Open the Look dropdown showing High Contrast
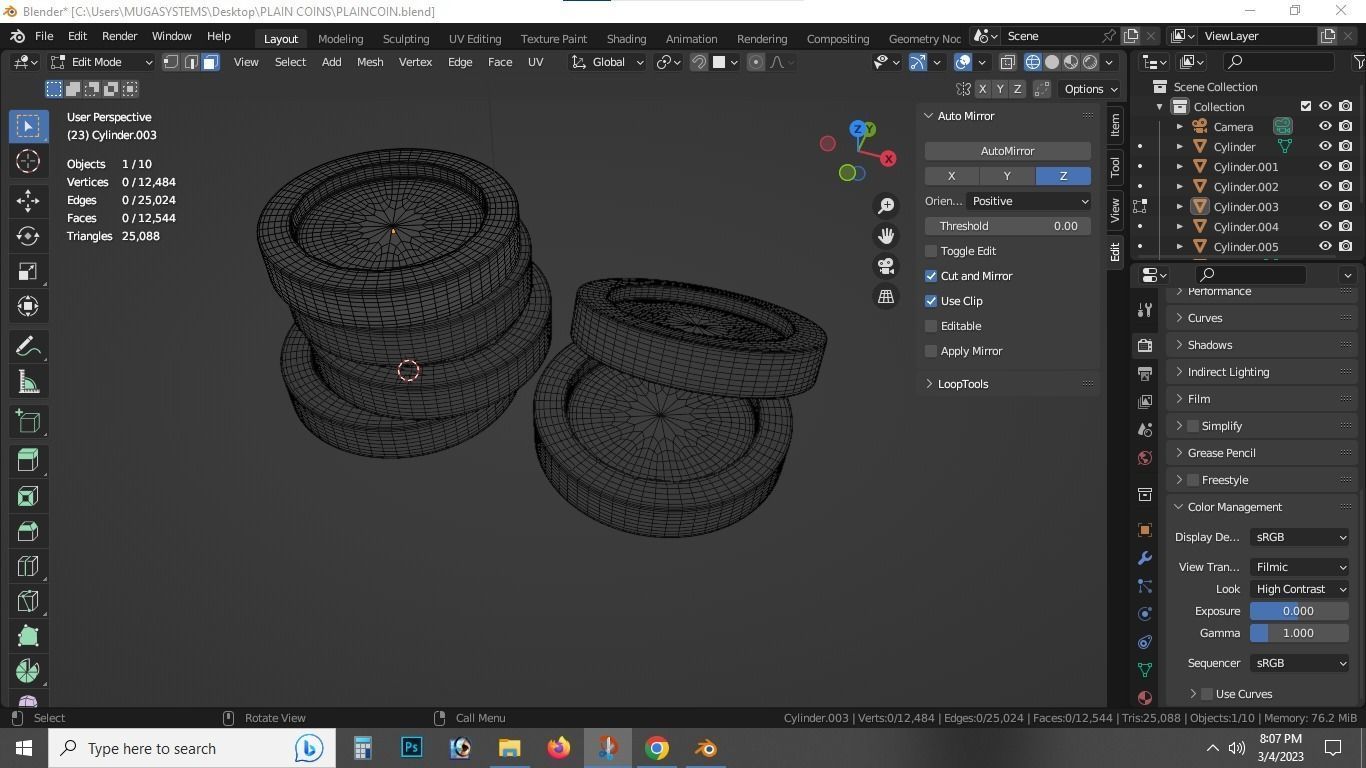The image size is (1366, 768). (x=1297, y=589)
